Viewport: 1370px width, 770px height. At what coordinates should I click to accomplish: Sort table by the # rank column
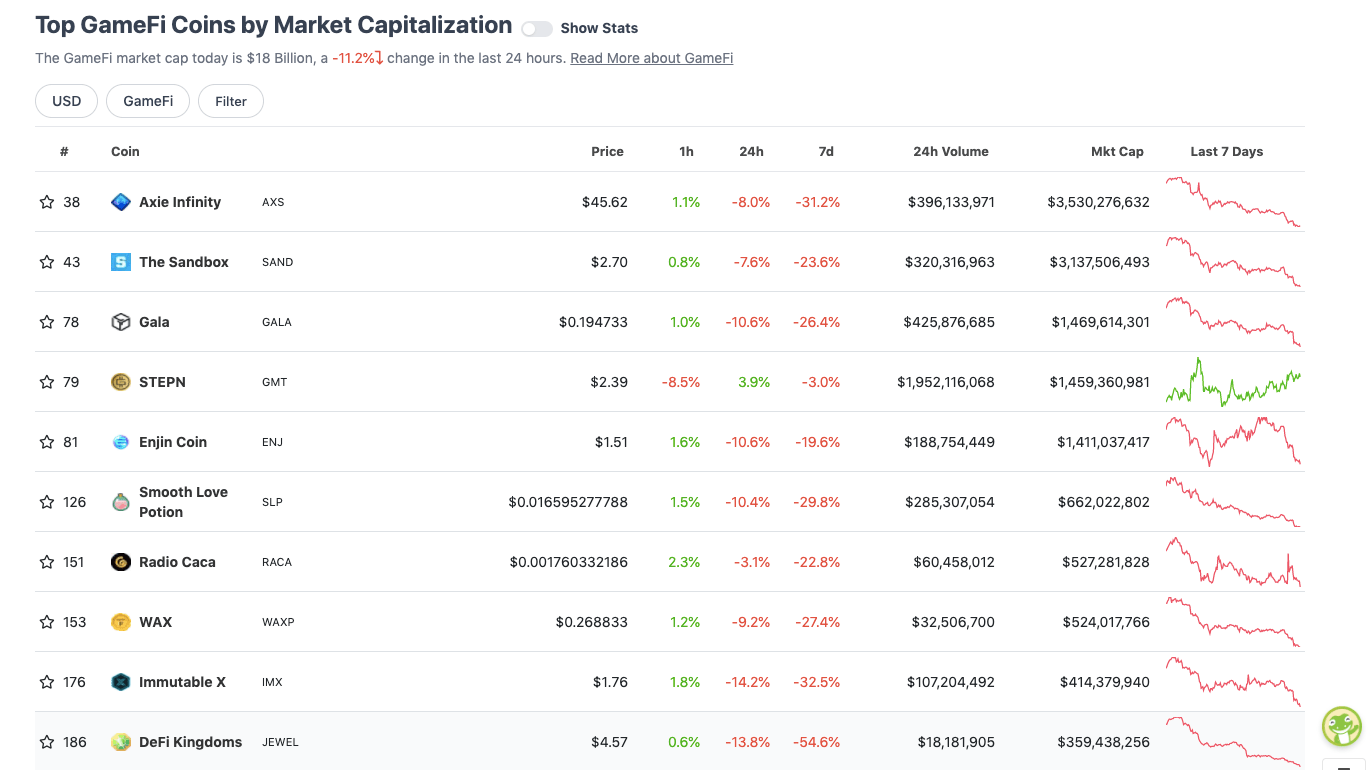pyautogui.click(x=64, y=152)
